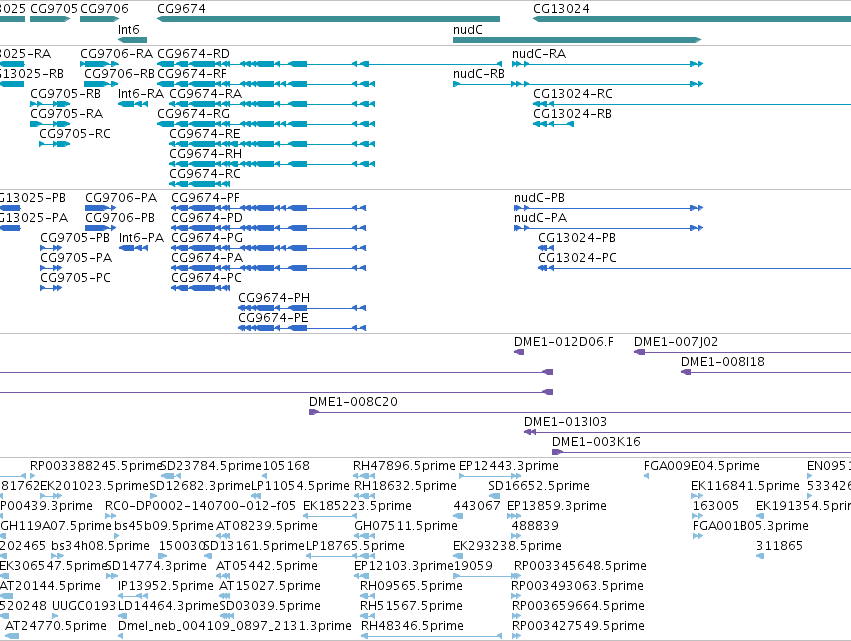851x641 pixels.
Task: Open EST EK116841.5prime
Action: 746,486
